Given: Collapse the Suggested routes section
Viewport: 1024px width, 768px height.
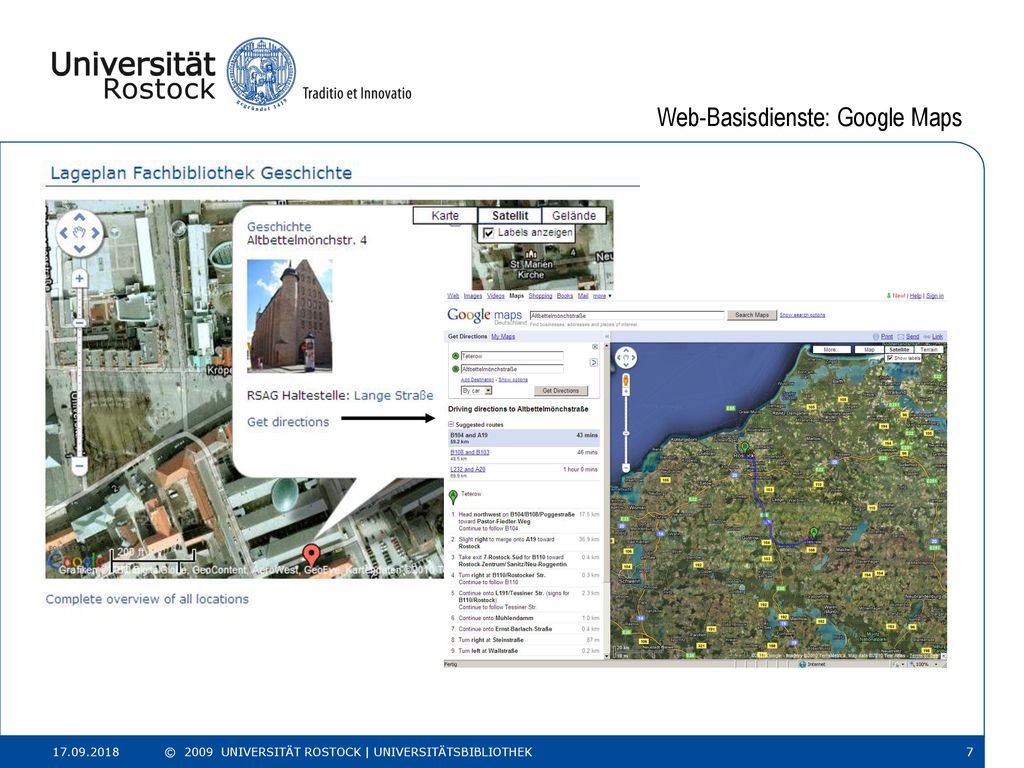Looking at the screenshot, I should pos(451,424).
